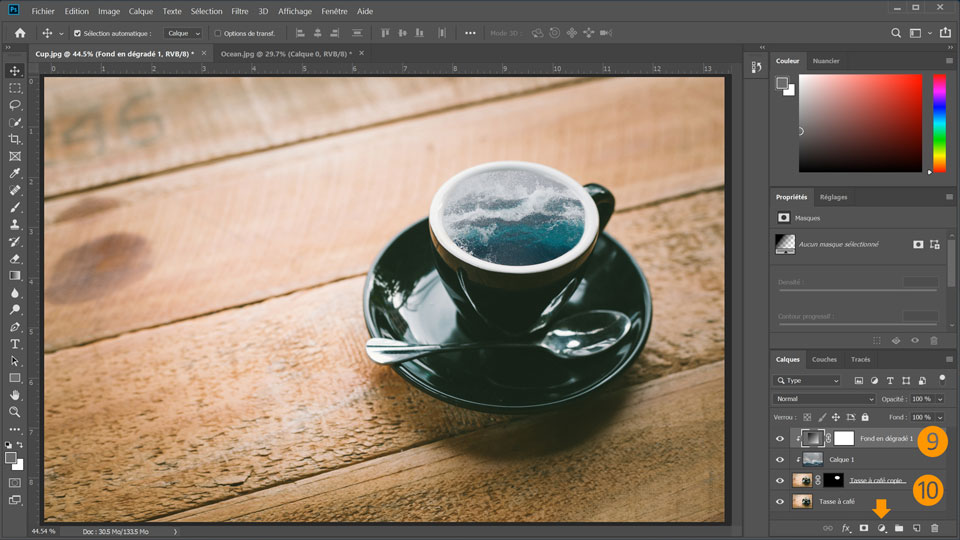The height and width of the screenshot is (540, 960).
Task: Select the Horizontal Type tool
Action: pyautogui.click(x=15, y=344)
